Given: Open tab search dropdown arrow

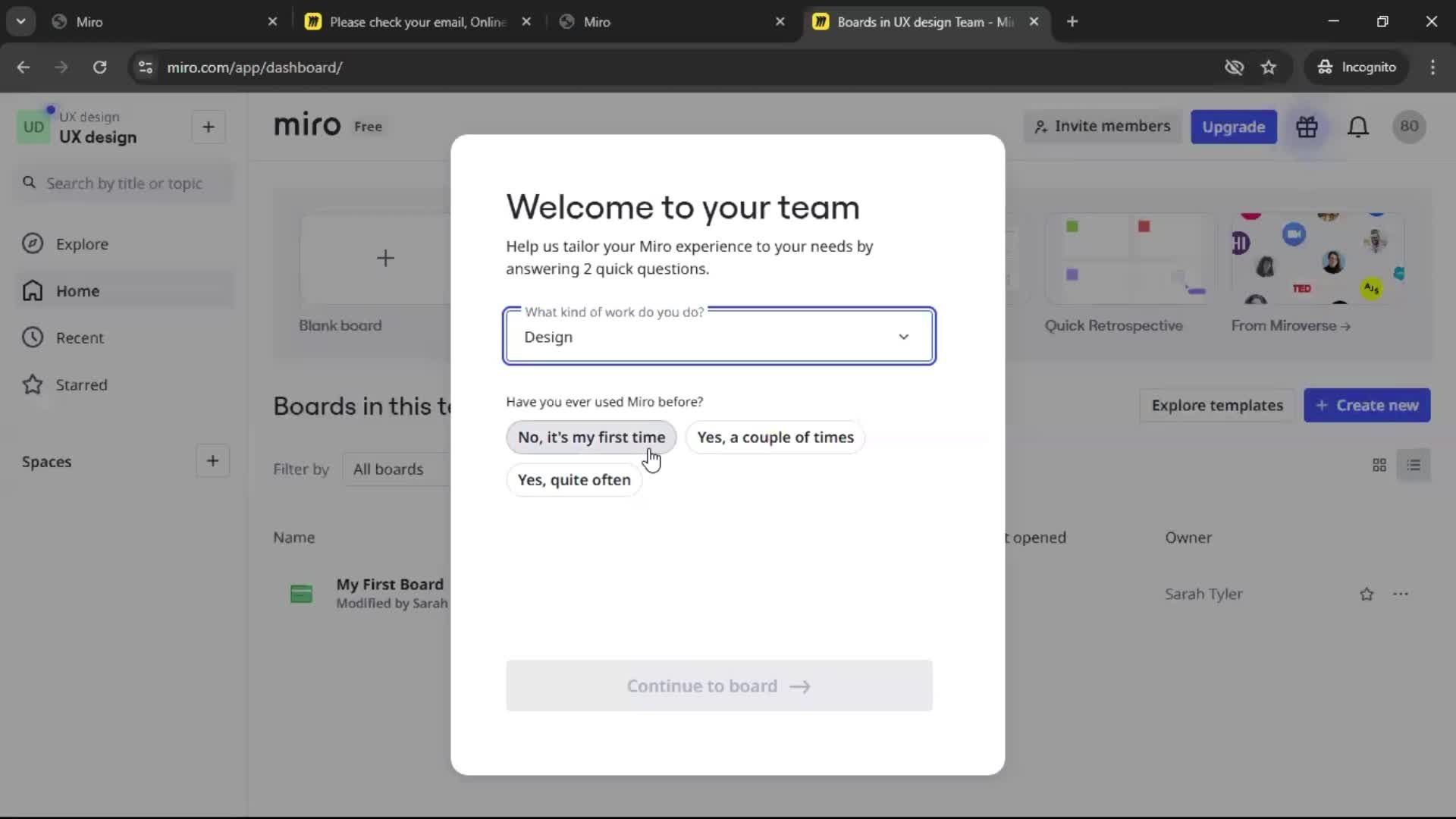Looking at the screenshot, I should [x=20, y=21].
